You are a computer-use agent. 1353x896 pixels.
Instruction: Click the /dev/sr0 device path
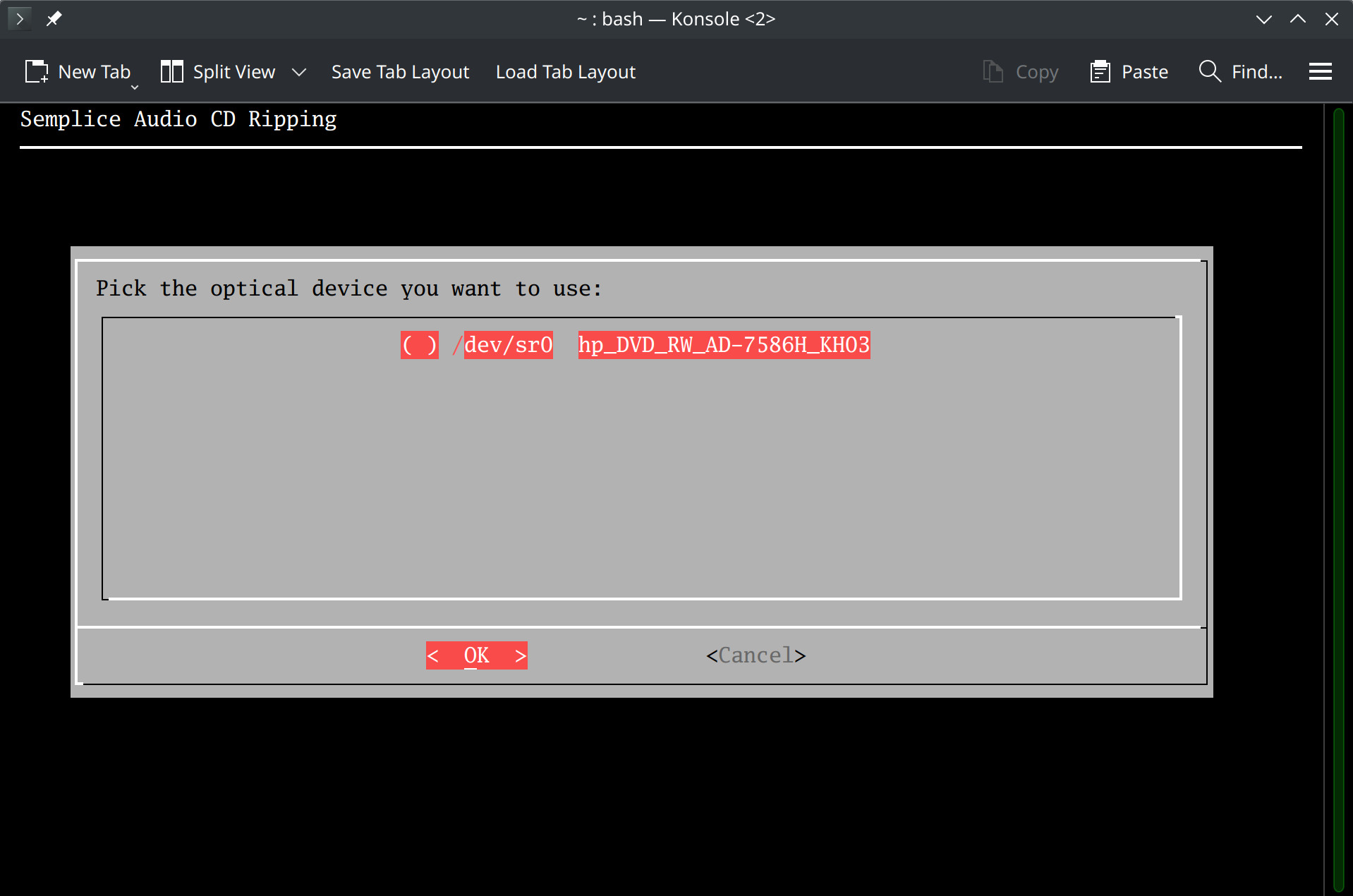click(508, 345)
